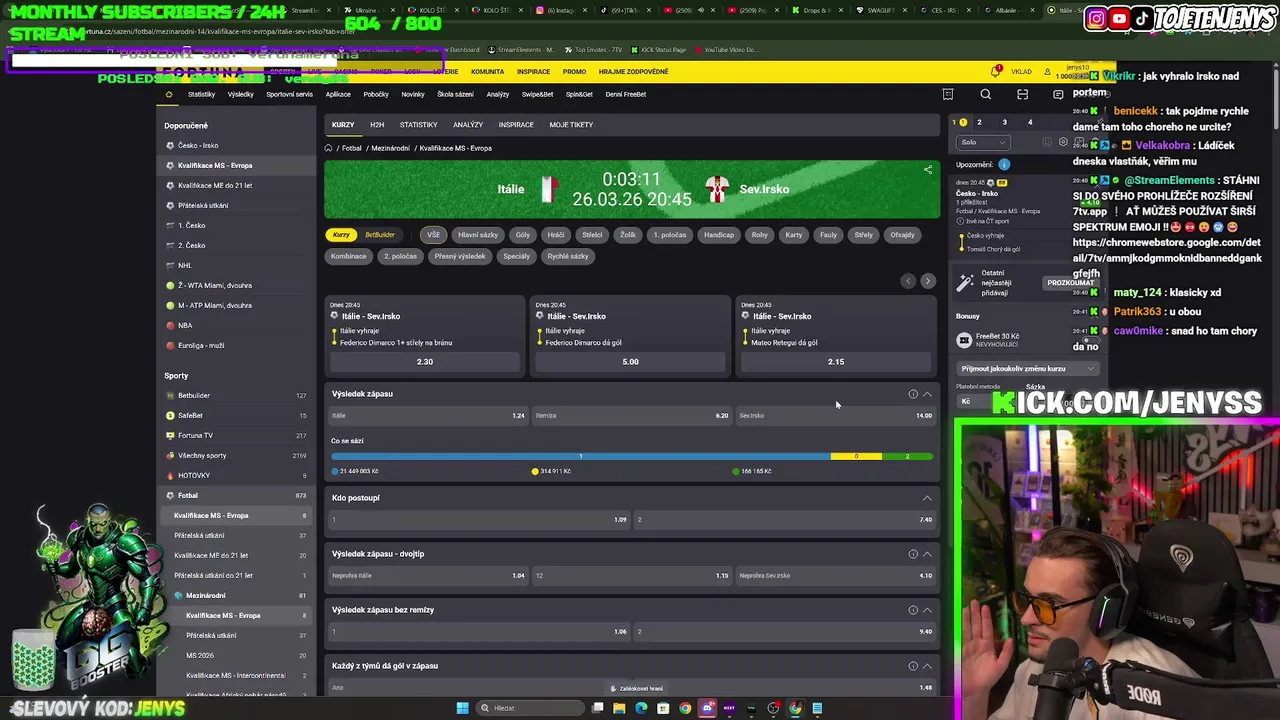This screenshot has height=720, width=1280.
Task: Open the search icon in the header
Action: pyautogui.click(x=985, y=94)
